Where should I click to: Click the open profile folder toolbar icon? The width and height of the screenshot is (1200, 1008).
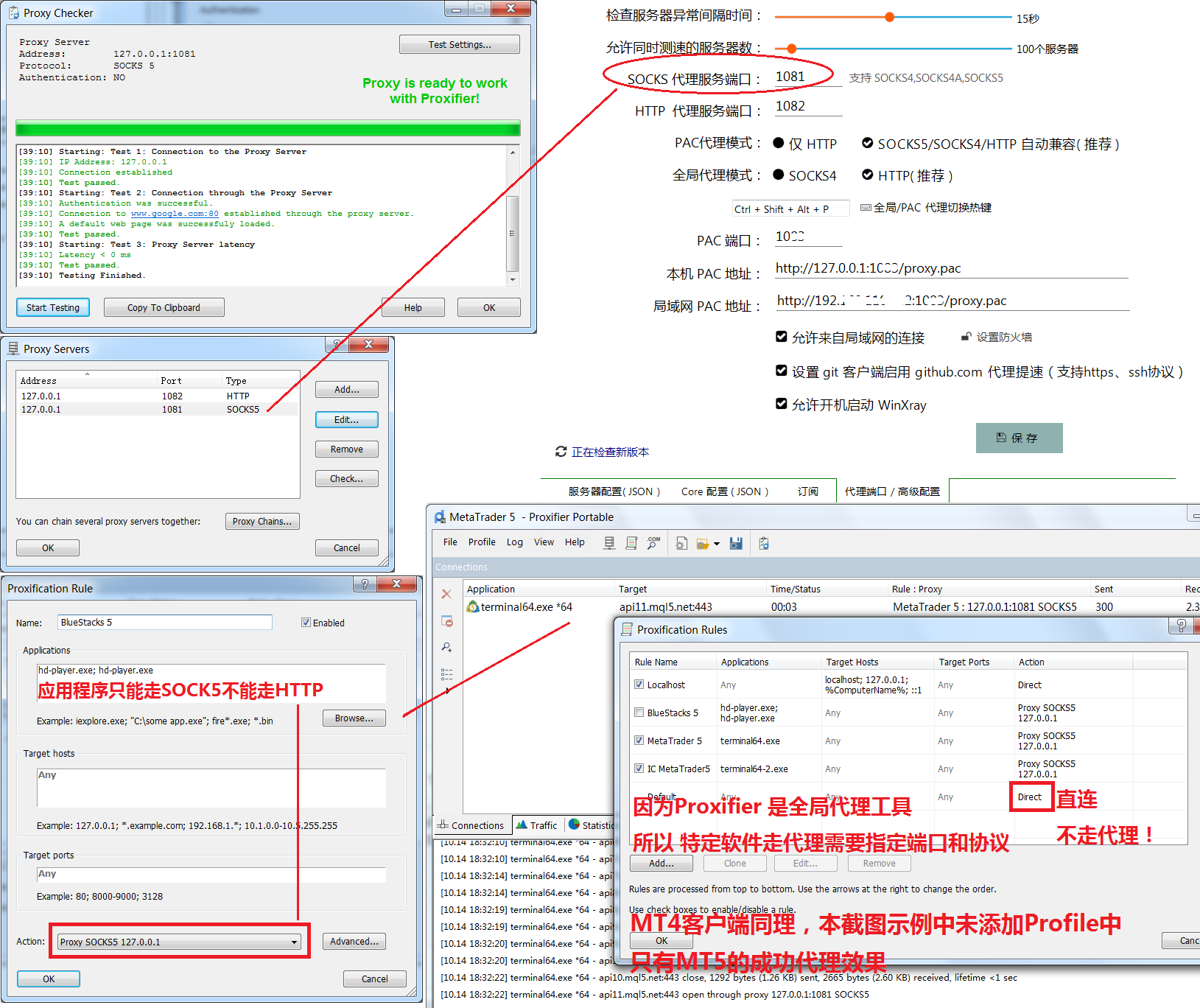(703, 544)
